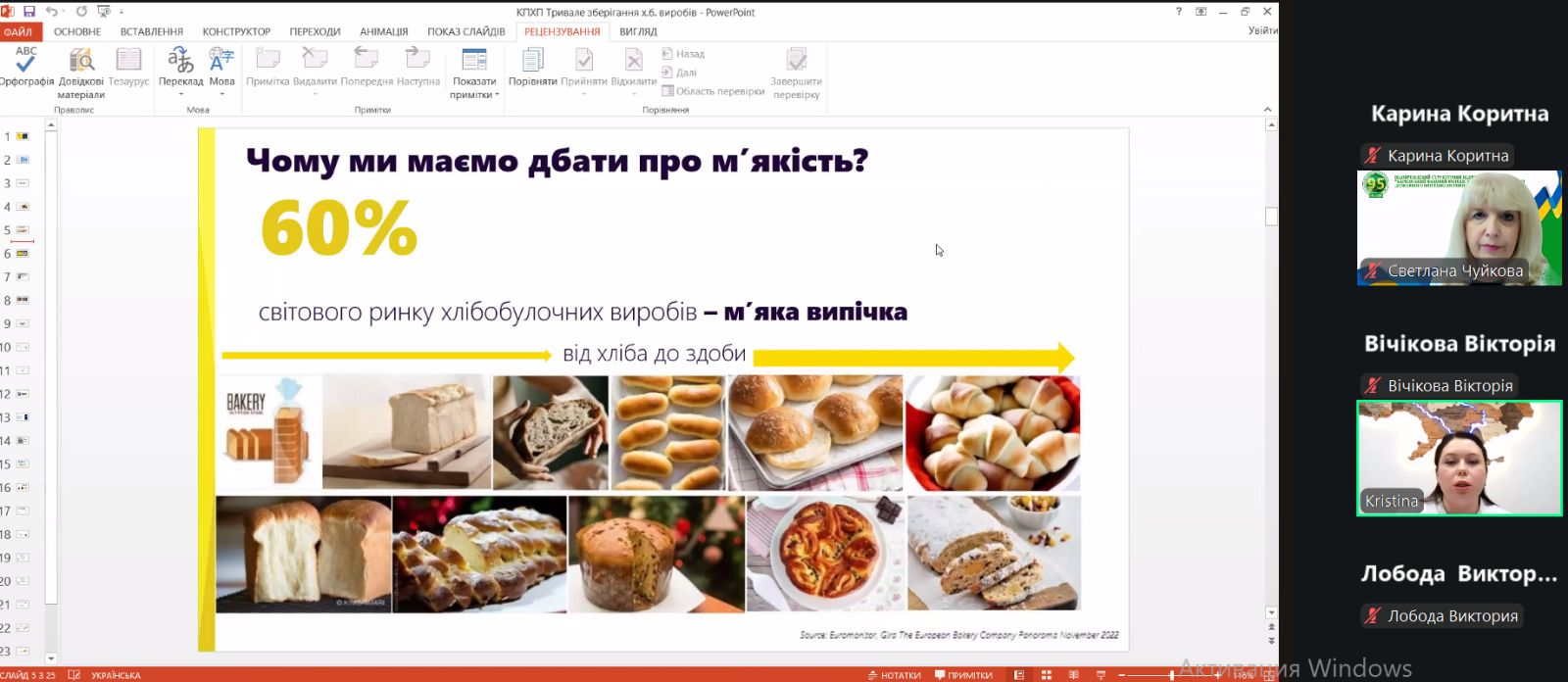Click the zoom slider in status bar

coord(1172,675)
